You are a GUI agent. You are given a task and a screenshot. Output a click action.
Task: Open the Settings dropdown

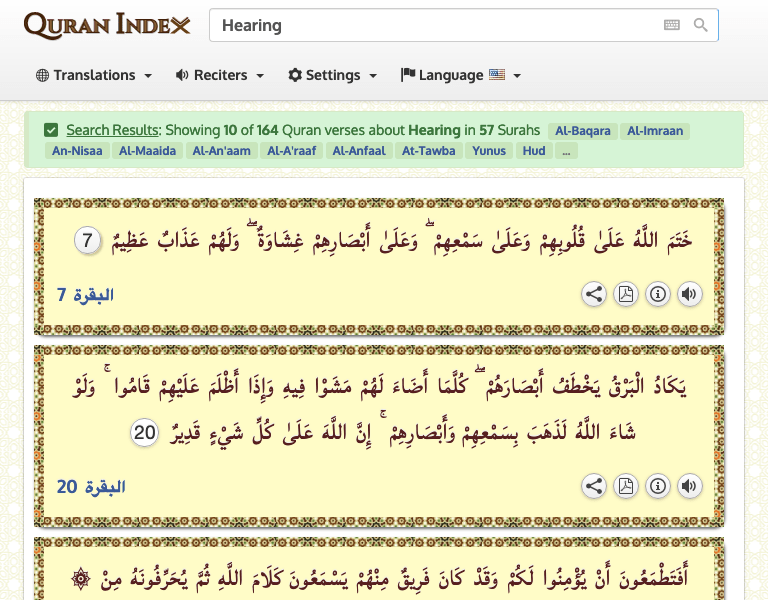click(333, 75)
